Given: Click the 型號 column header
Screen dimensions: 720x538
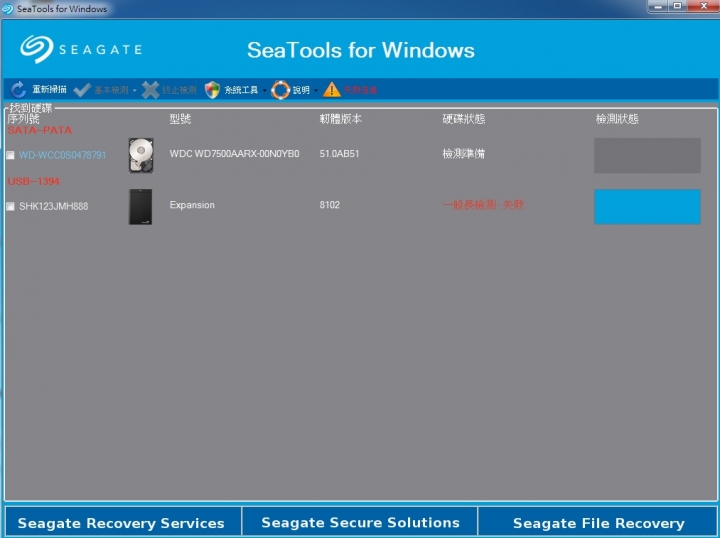Looking at the screenshot, I should pyautogui.click(x=180, y=119).
